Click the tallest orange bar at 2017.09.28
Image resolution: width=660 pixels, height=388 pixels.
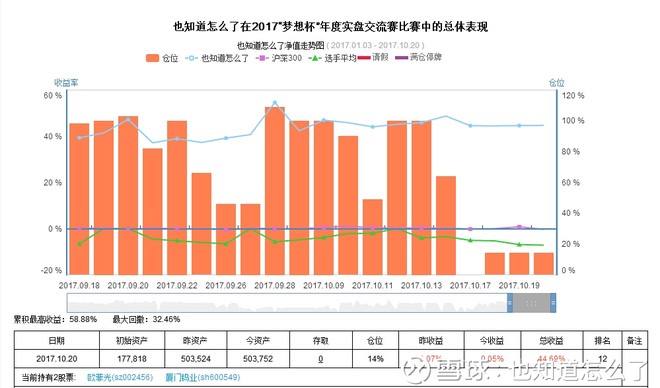(275, 191)
